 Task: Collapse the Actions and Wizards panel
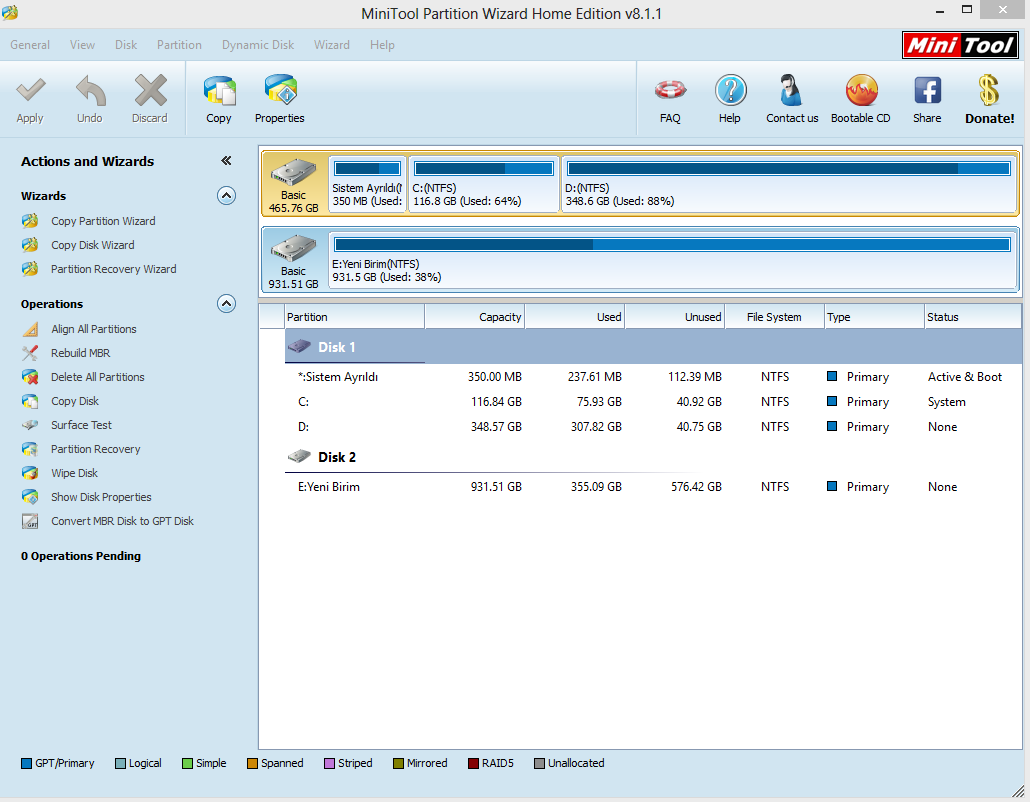point(226,161)
